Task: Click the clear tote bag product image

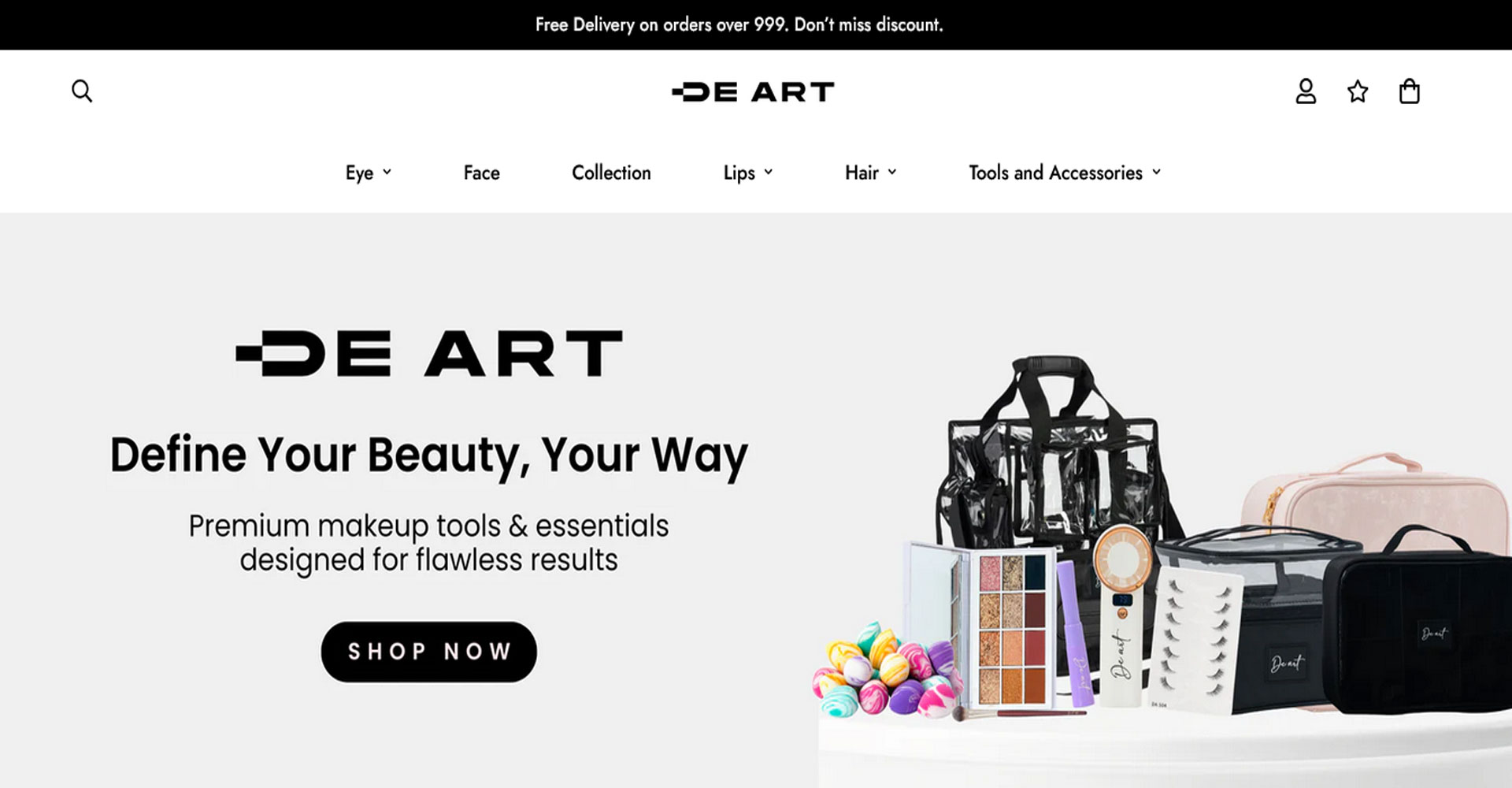Action: click(1054, 457)
